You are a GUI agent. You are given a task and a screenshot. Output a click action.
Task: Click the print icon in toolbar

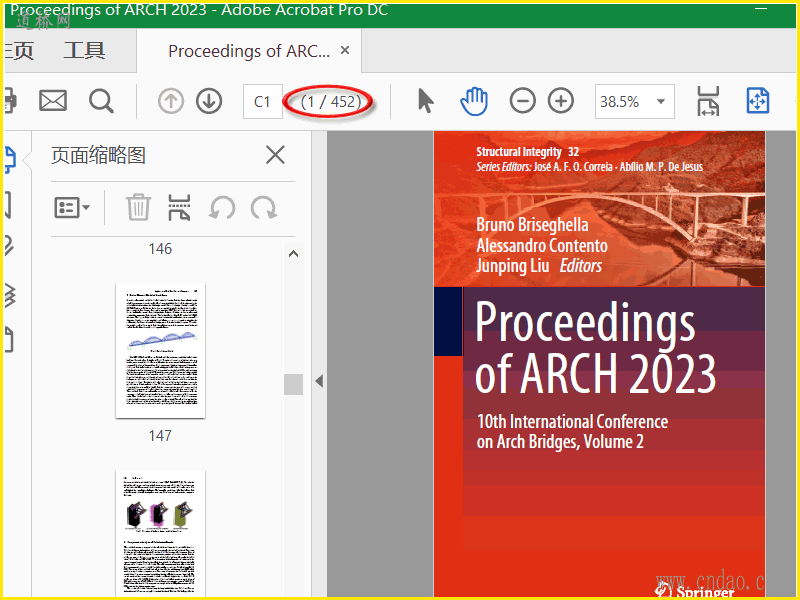point(10,101)
